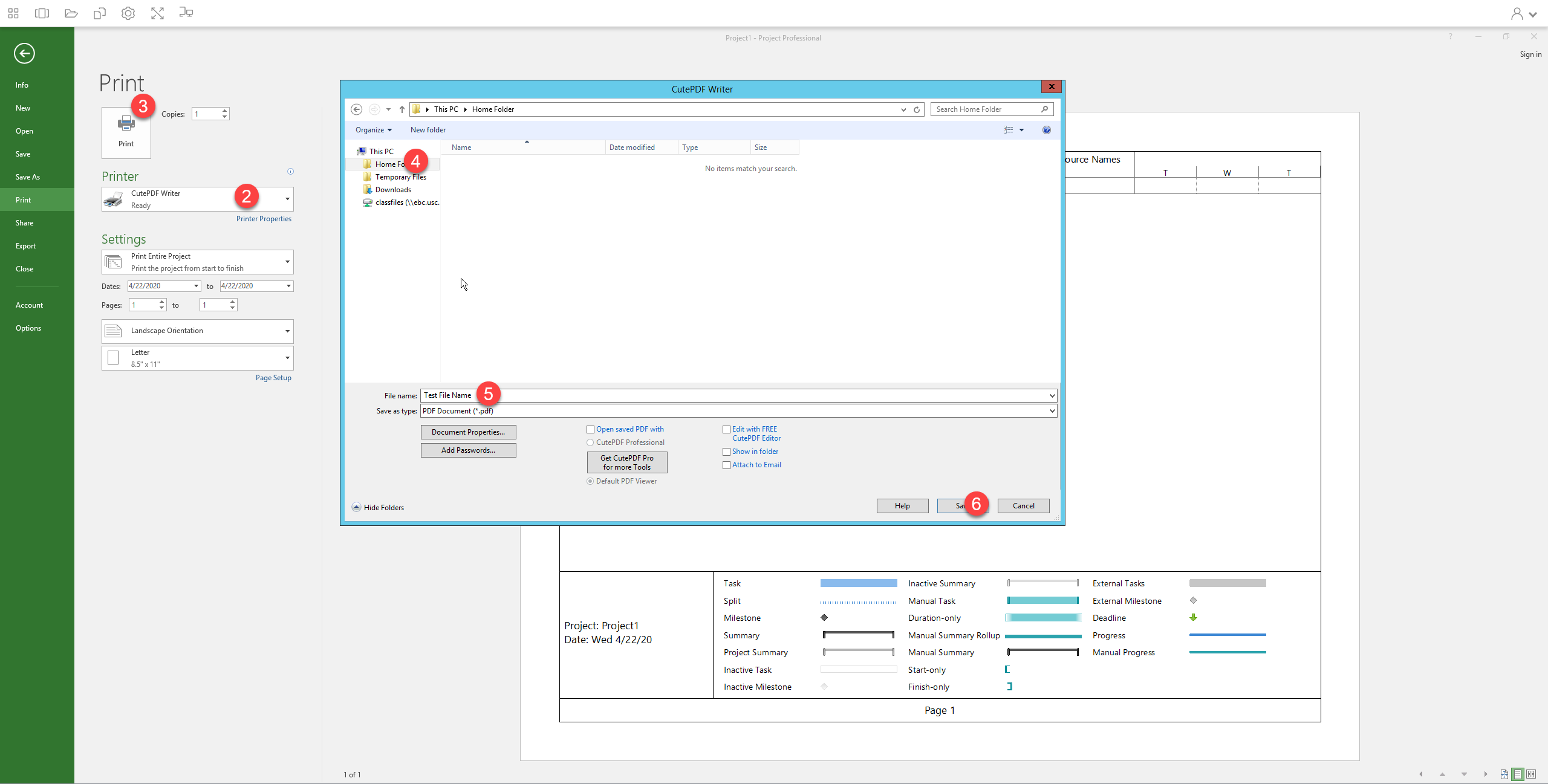The width and height of the screenshot is (1548, 784).
Task: Click the up-folder arrow in dialog
Action: tap(402, 109)
